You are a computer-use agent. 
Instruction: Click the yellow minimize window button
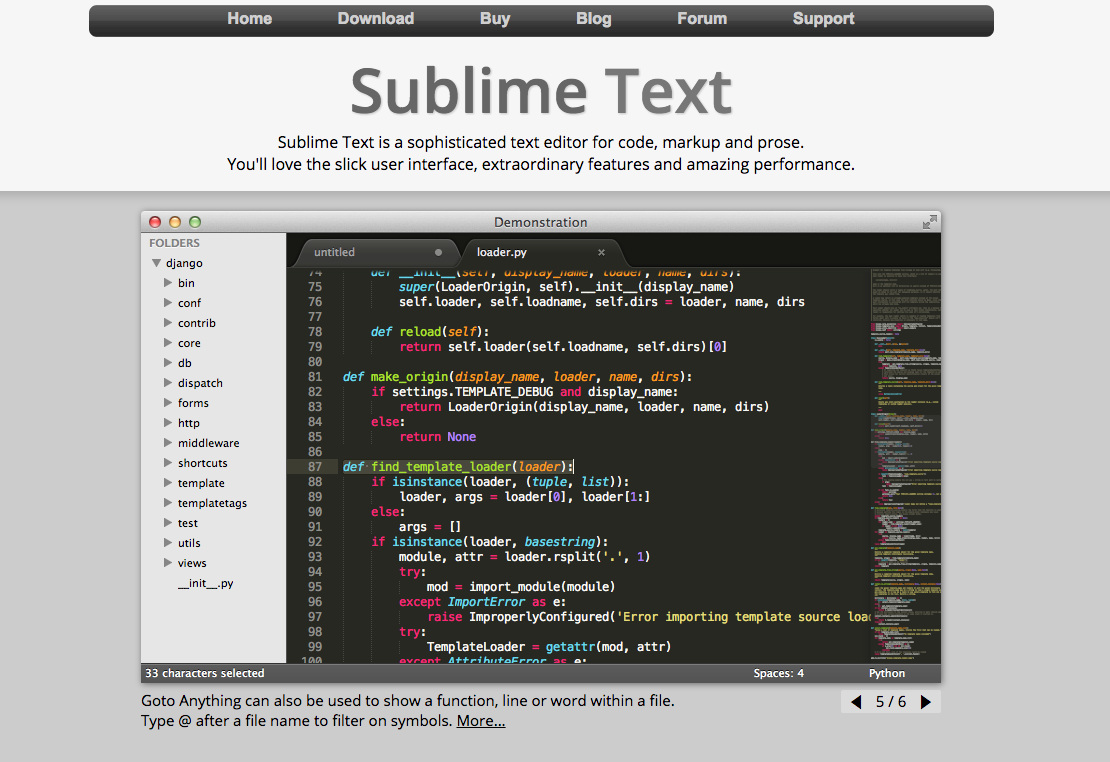click(x=175, y=222)
